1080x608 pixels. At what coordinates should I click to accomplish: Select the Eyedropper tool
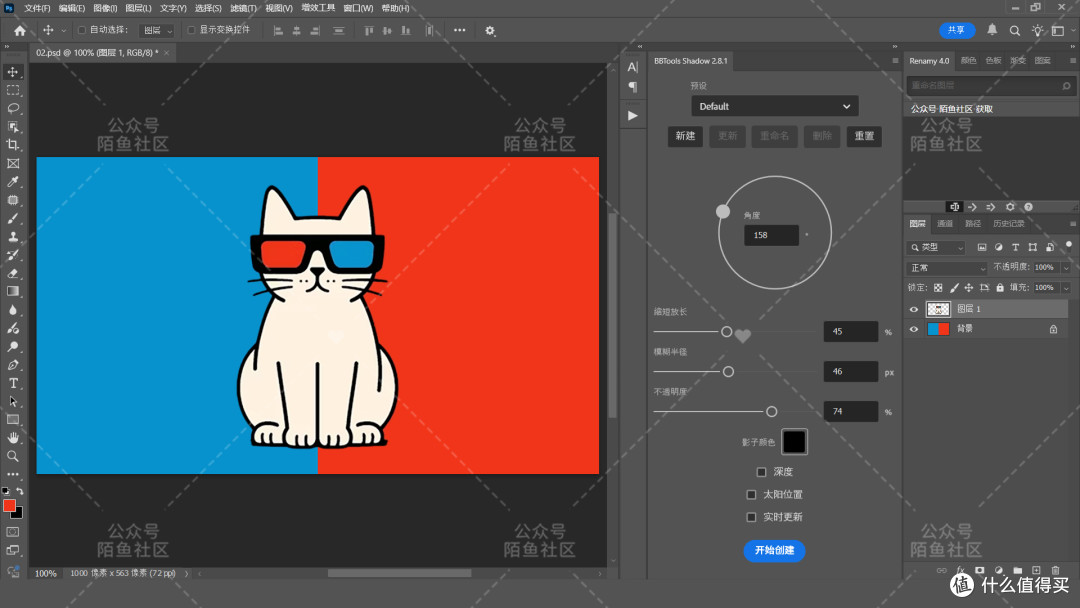12,181
